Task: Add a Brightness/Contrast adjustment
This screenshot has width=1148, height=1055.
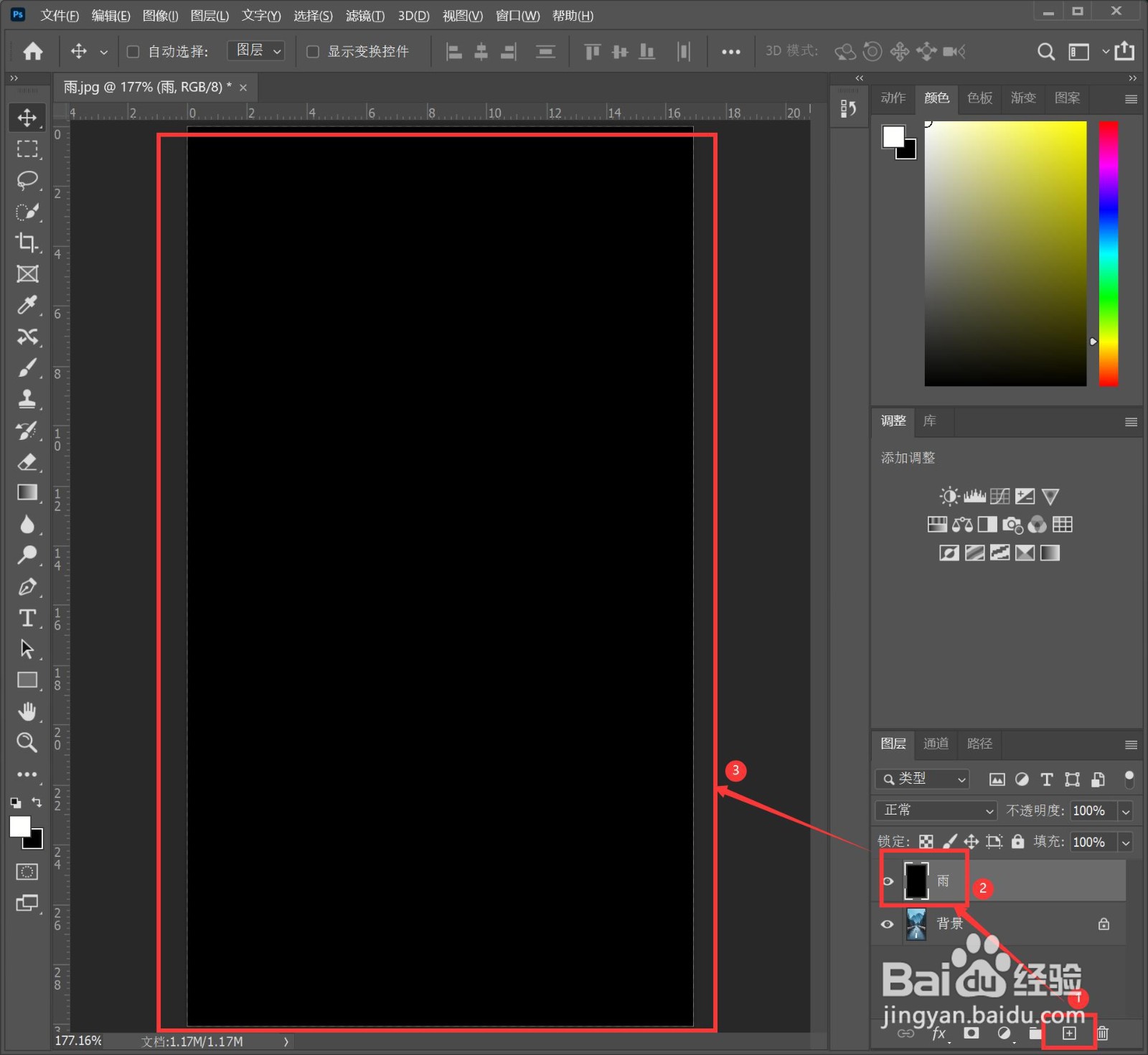Action: (x=949, y=496)
